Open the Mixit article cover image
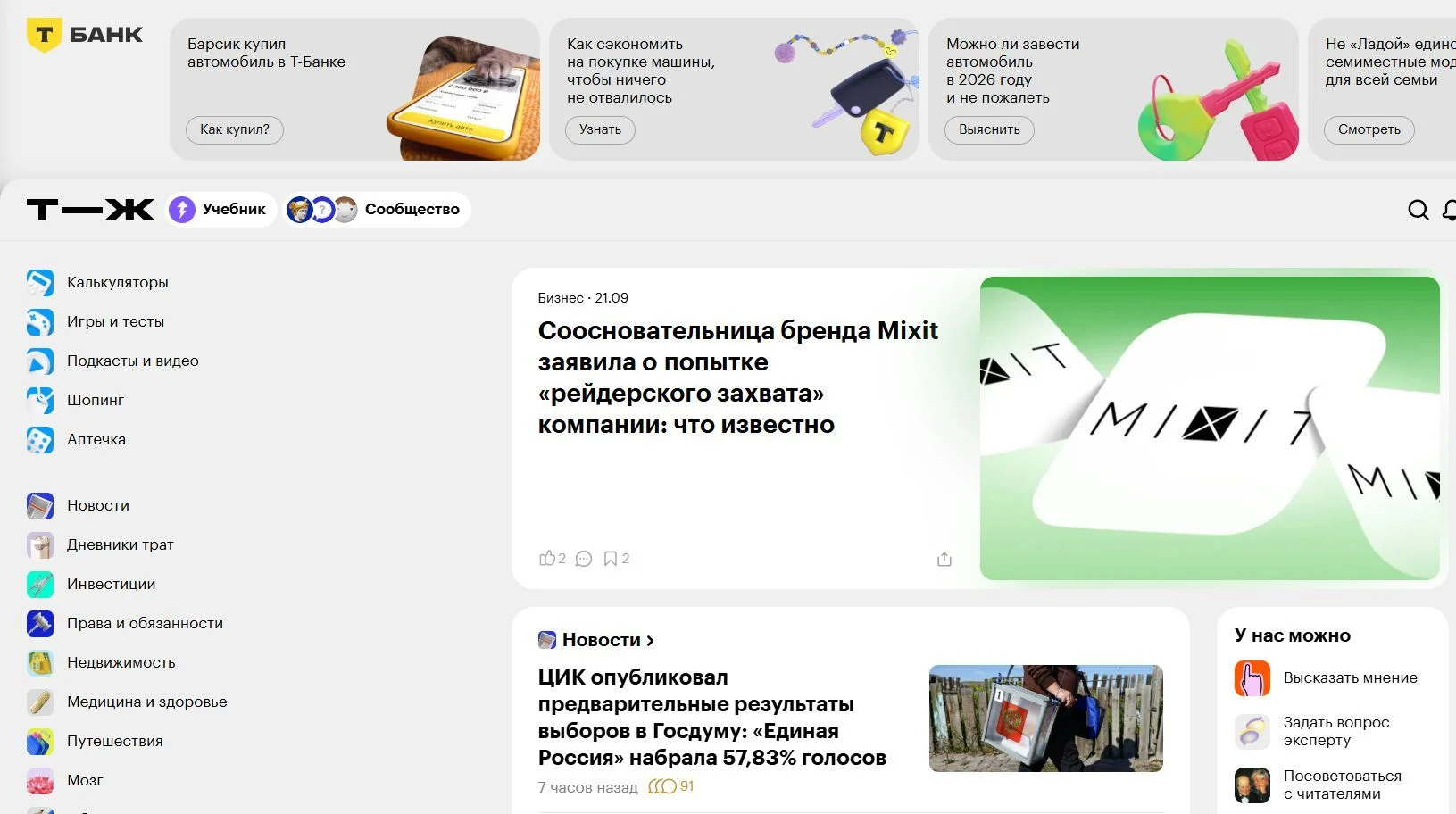The width and height of the screenshot is (1456, 814). coord(1210,428)
